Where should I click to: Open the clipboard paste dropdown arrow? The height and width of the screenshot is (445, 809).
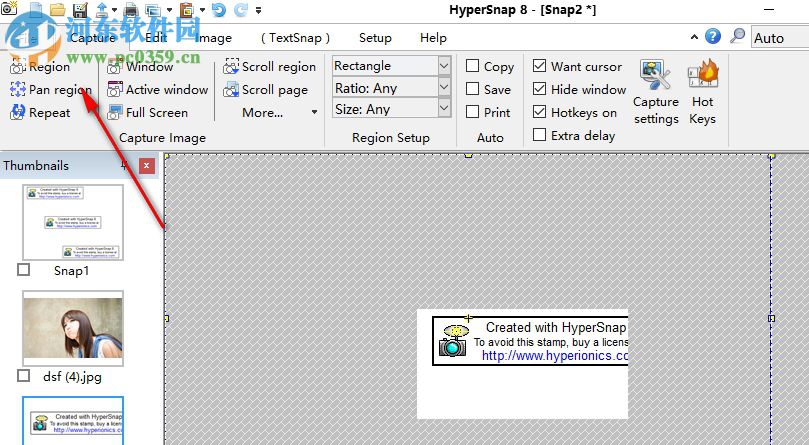202,10
